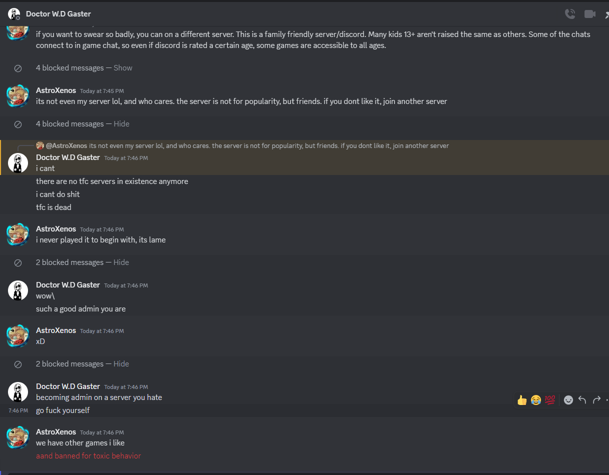Open Doctor W.D Gaster avatar beside "i cant"
This screenshot has height=475, width=609.
(x=18, y=163)
